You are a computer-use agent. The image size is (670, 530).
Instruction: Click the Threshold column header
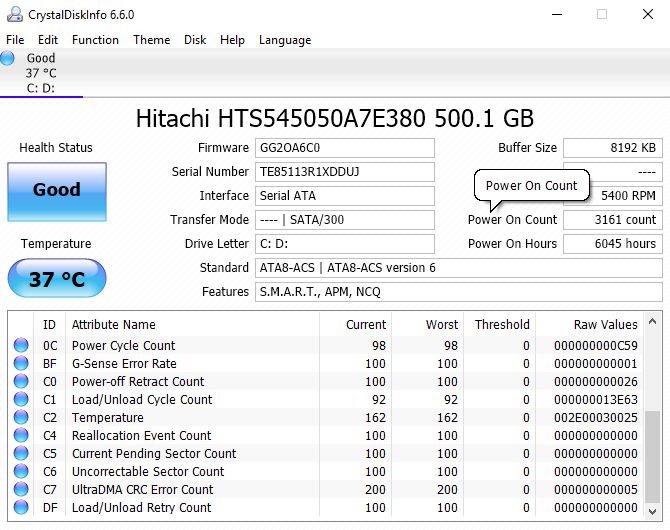pos(499,325)
